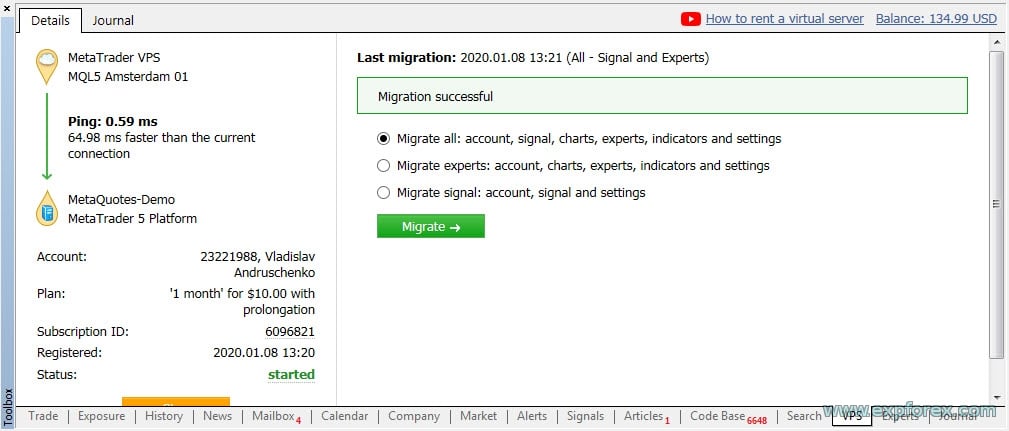The height and width of the screenshot is (431, 1009).
Task: Select the Migrate all radio option
Action: click(384, 138)
